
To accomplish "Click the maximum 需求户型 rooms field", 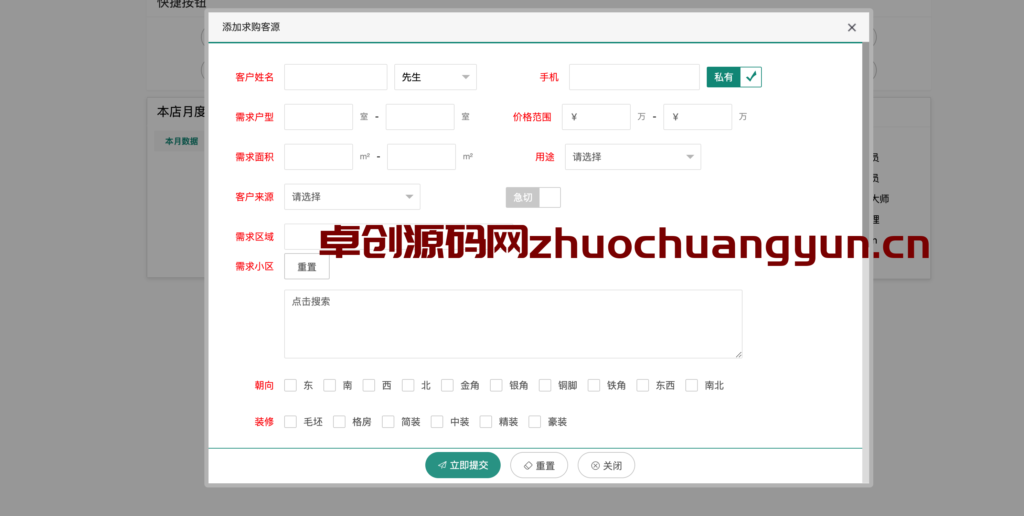I will coord(420,117).
